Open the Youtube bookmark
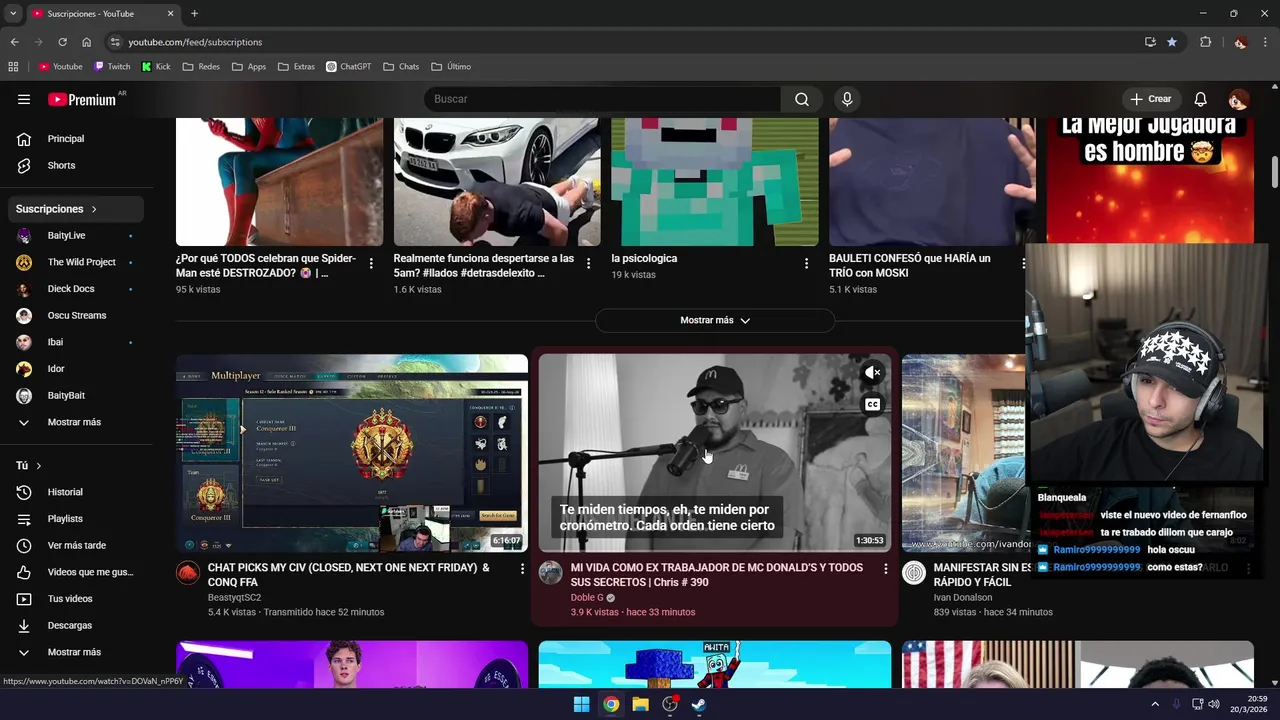Viewport: 1280px width, 720px height. (x=60, y=67)
